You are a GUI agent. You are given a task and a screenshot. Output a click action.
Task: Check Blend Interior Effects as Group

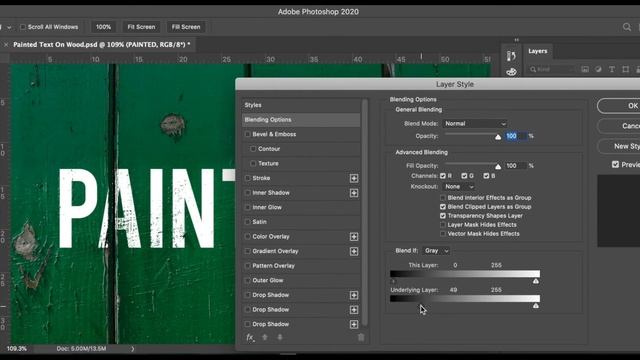(443, 198)
